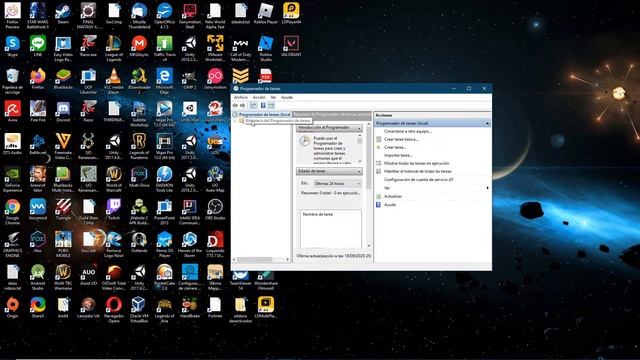This screenshot has height=360, width=640.
Task: Open Battle.net desktop icon
Action: 38,144
